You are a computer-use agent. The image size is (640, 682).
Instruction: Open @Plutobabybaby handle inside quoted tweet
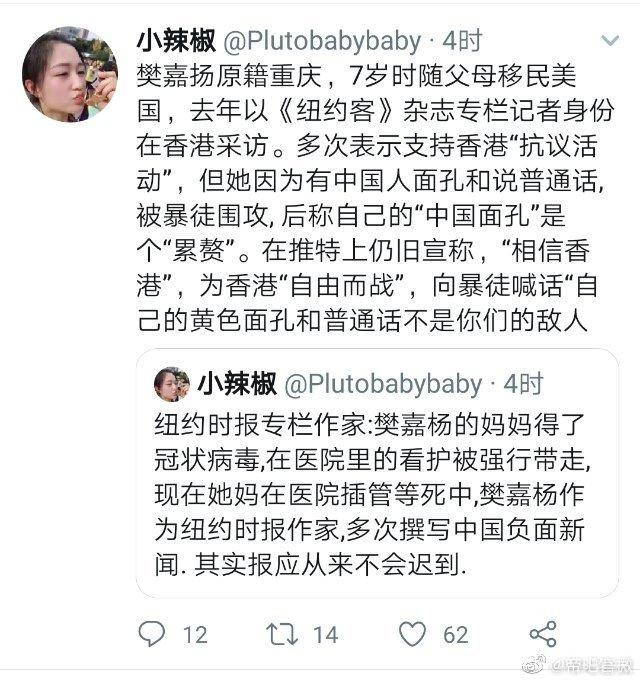[x=383, y=384]
